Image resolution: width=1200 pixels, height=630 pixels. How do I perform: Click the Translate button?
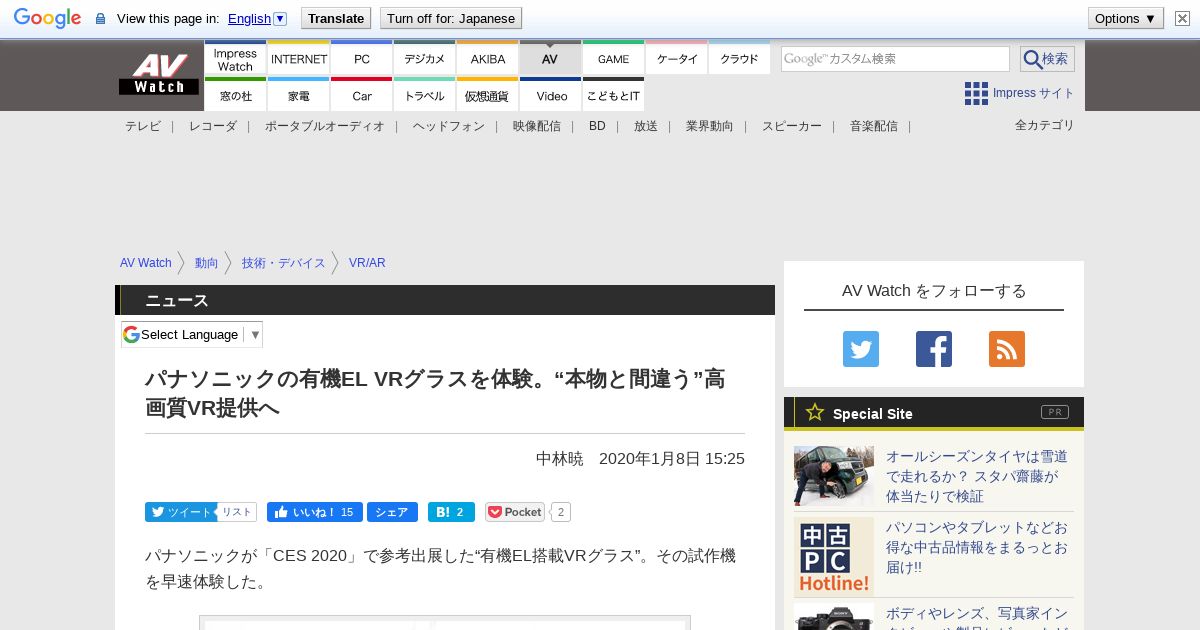335,18
